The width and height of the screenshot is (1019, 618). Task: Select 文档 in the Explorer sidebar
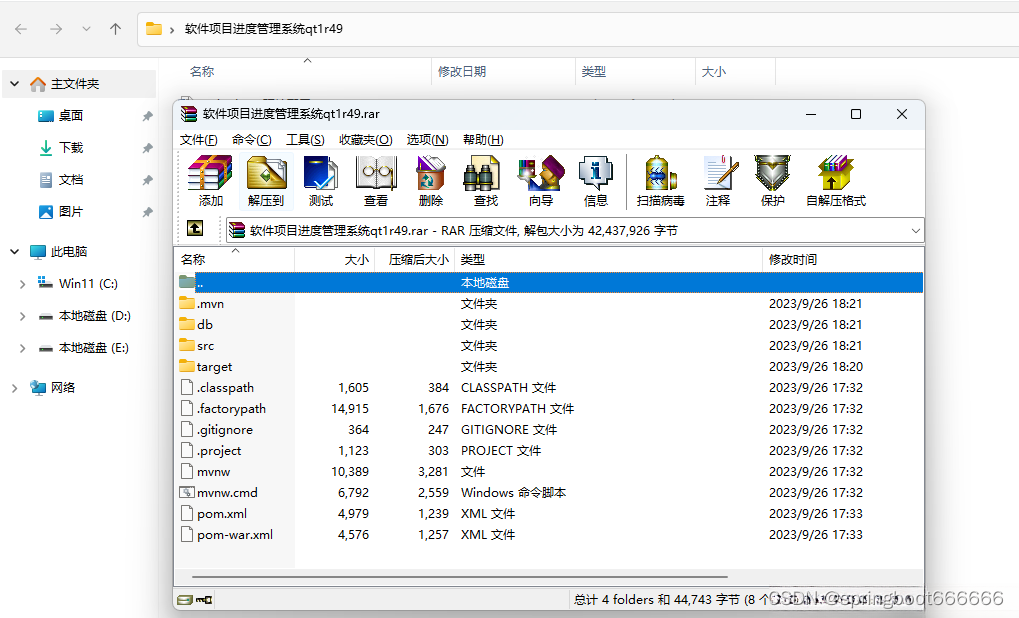[x=70, y=179]
